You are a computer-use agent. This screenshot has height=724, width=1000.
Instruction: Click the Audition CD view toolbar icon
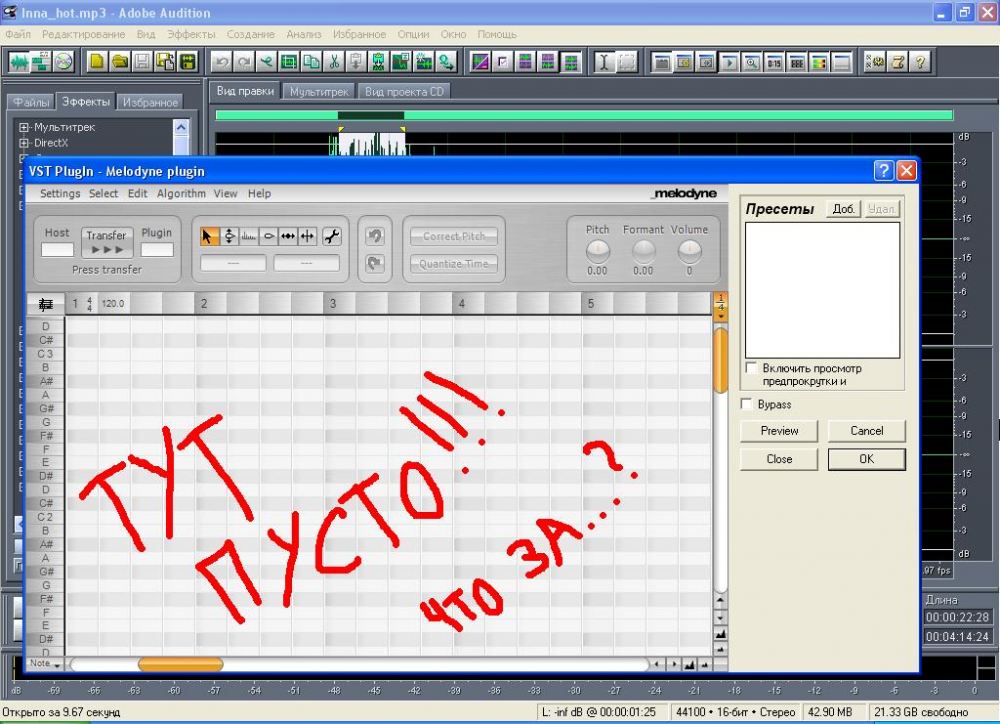62,62
